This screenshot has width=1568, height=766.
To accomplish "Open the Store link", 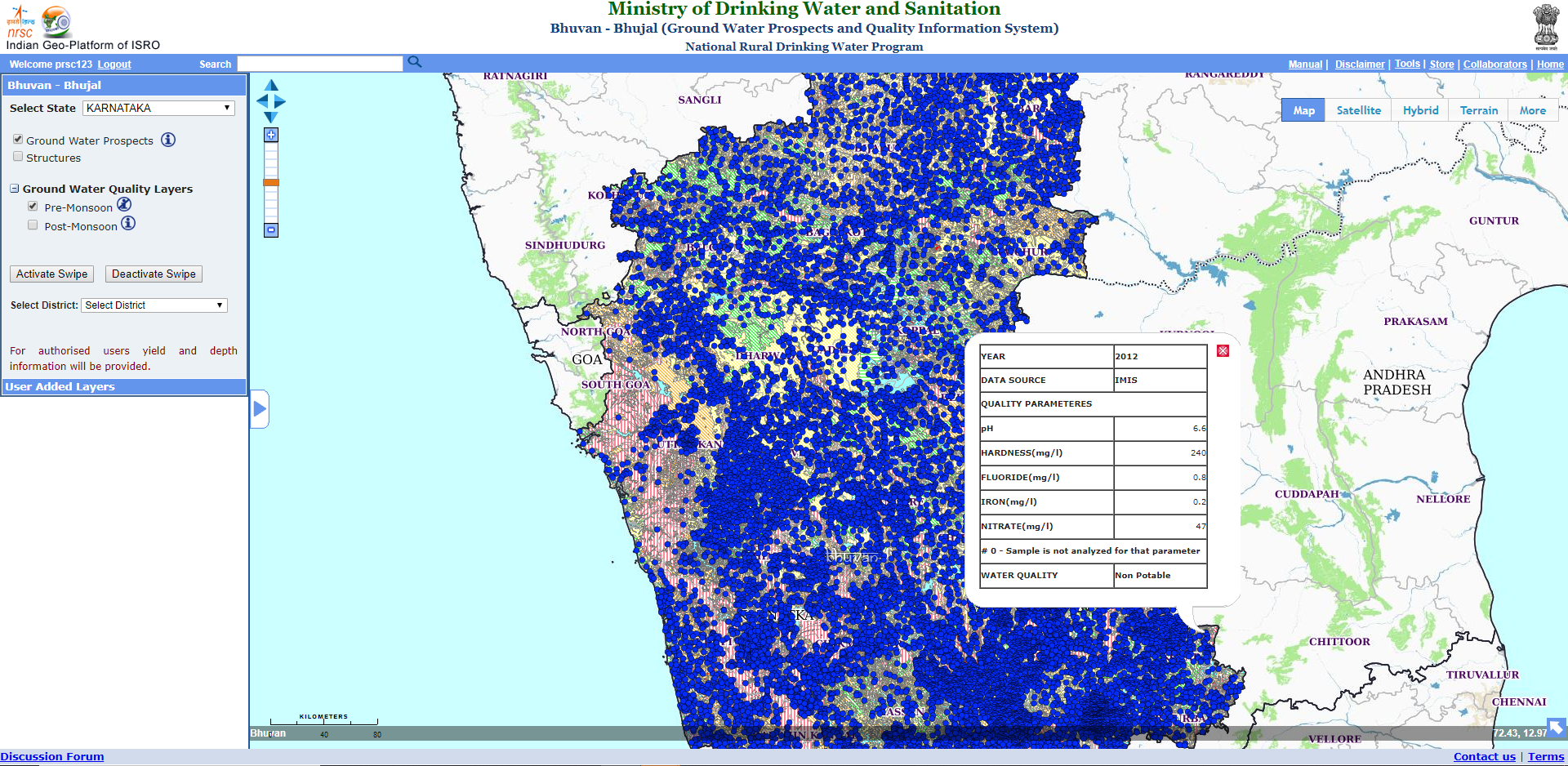I will 1441,65.
